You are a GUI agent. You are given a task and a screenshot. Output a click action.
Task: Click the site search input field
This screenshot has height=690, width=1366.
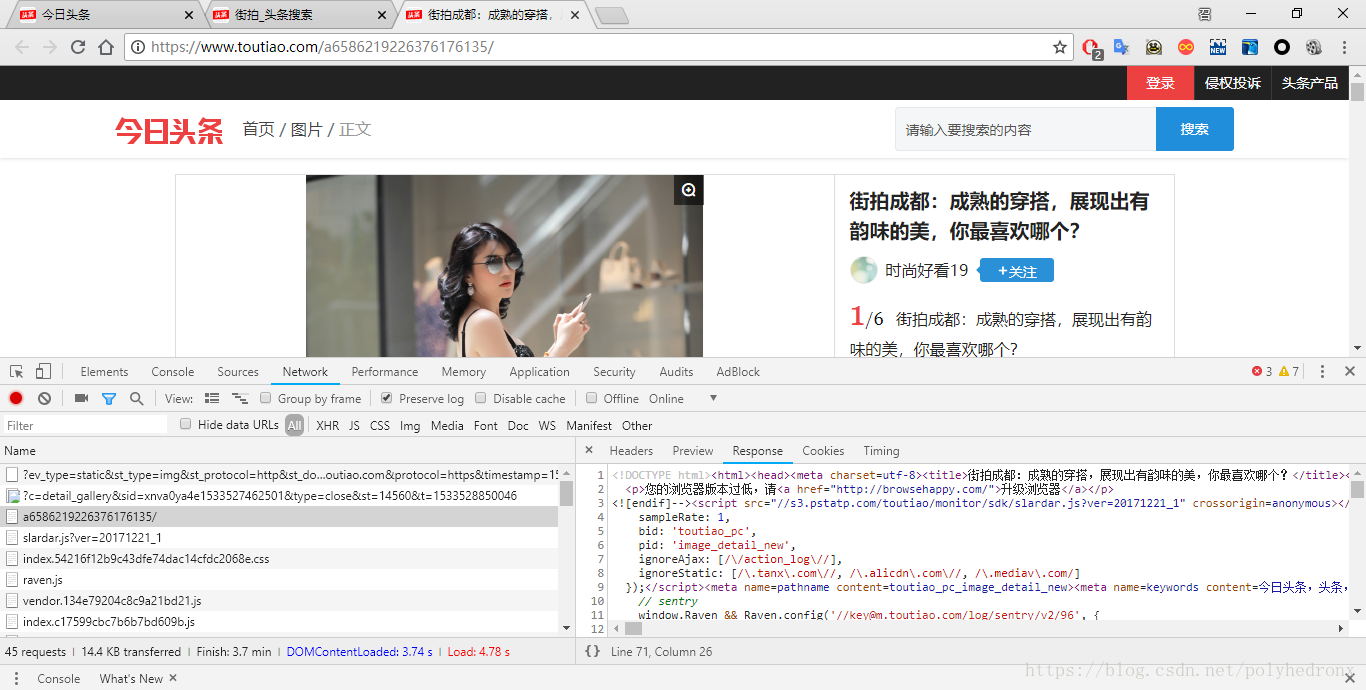[1025, 129]
